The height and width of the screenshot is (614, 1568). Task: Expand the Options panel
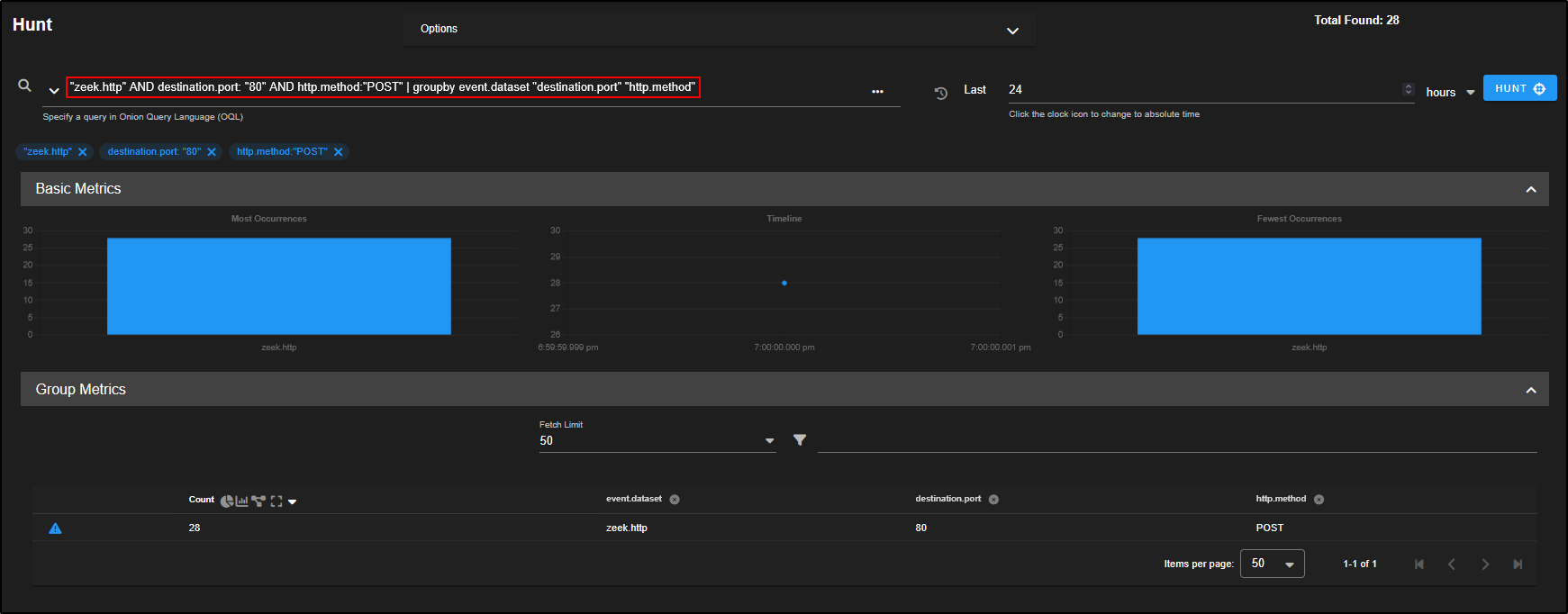click(x=1012, y=31)
